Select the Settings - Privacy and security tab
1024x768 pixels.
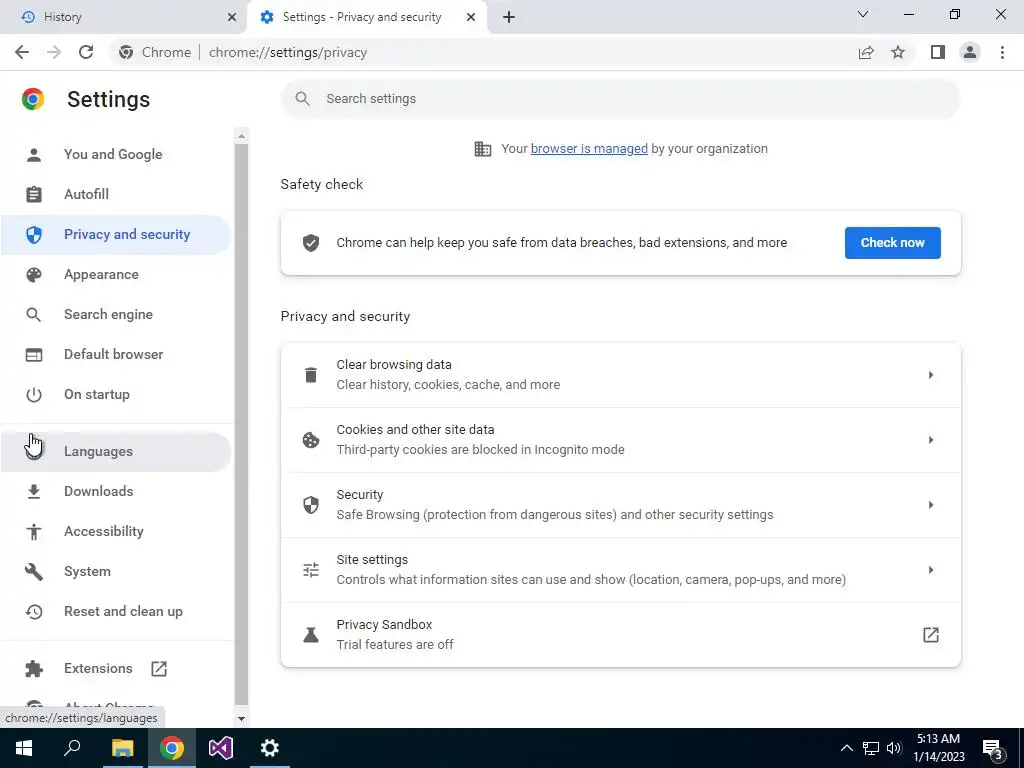[366, 17]
